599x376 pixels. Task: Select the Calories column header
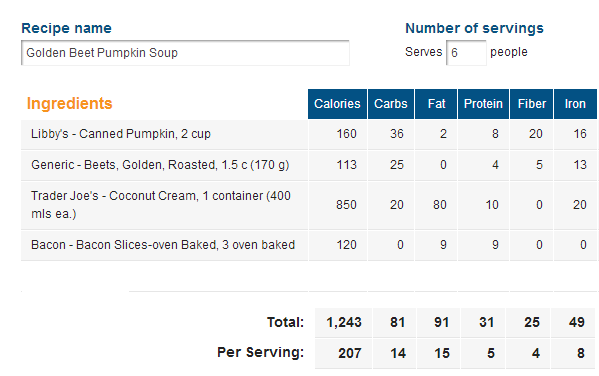(x=337, y=104)
